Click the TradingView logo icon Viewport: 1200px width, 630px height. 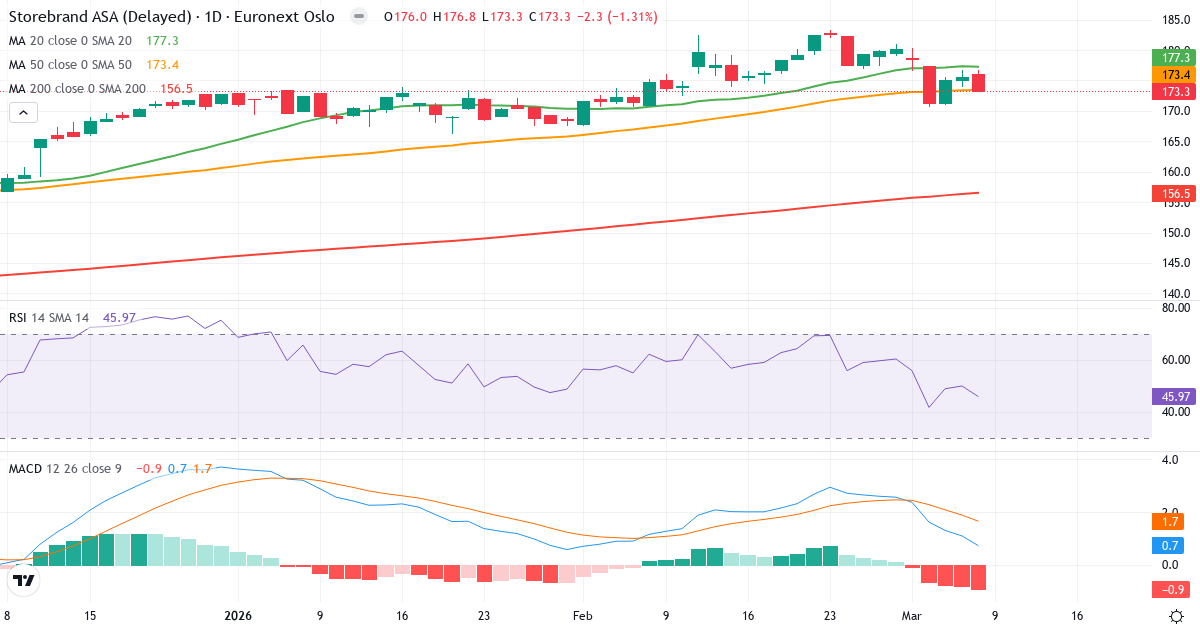[x=24, y=579]
